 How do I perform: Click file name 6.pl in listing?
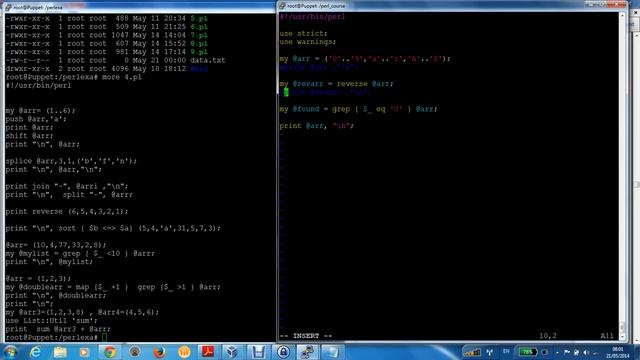pyautogui.click(x=199, y=27)
